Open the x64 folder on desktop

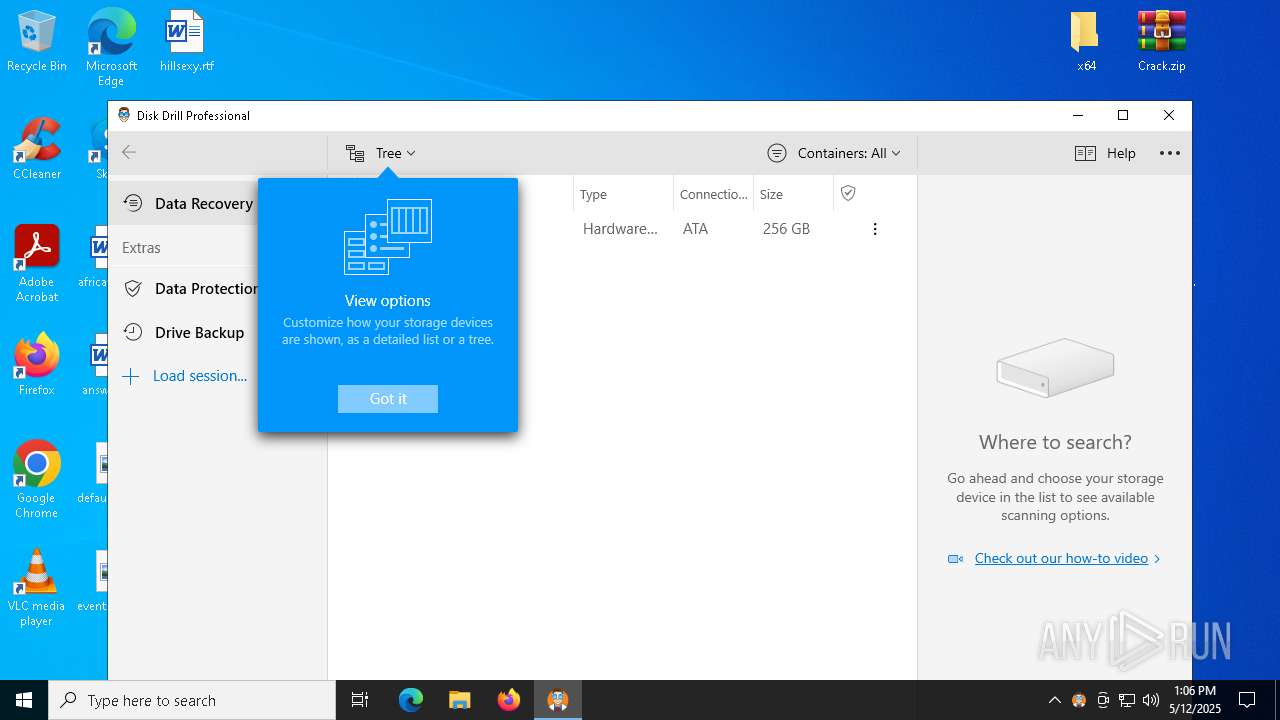[x=1086, y=42]
